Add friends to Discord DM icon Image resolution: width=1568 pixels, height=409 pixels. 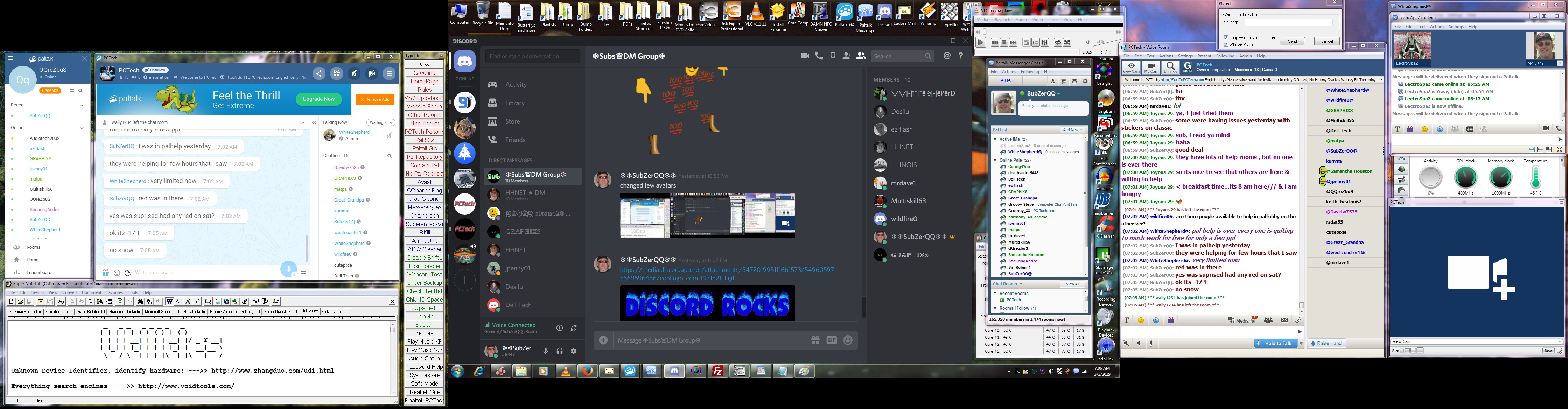click(847, 56)
